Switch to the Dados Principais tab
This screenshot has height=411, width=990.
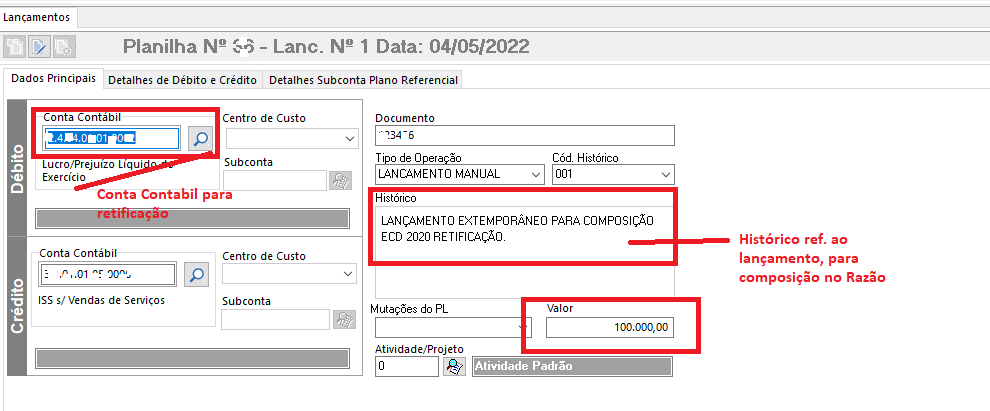click(54, 79)
